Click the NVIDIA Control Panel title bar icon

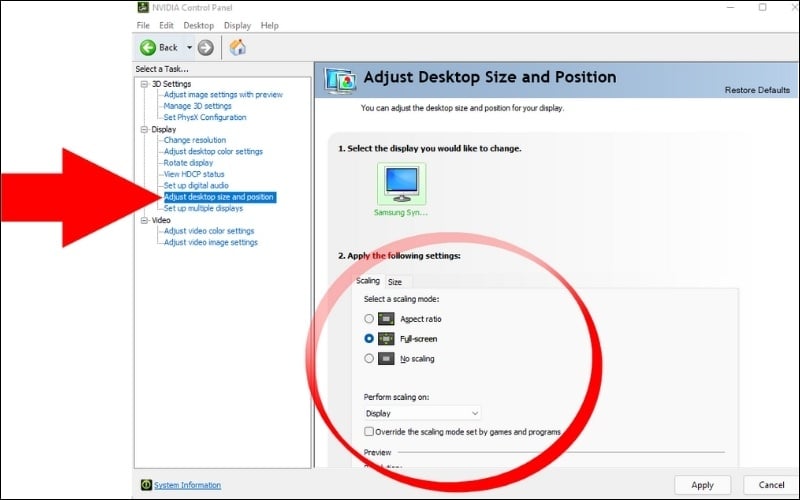[142, 8]
